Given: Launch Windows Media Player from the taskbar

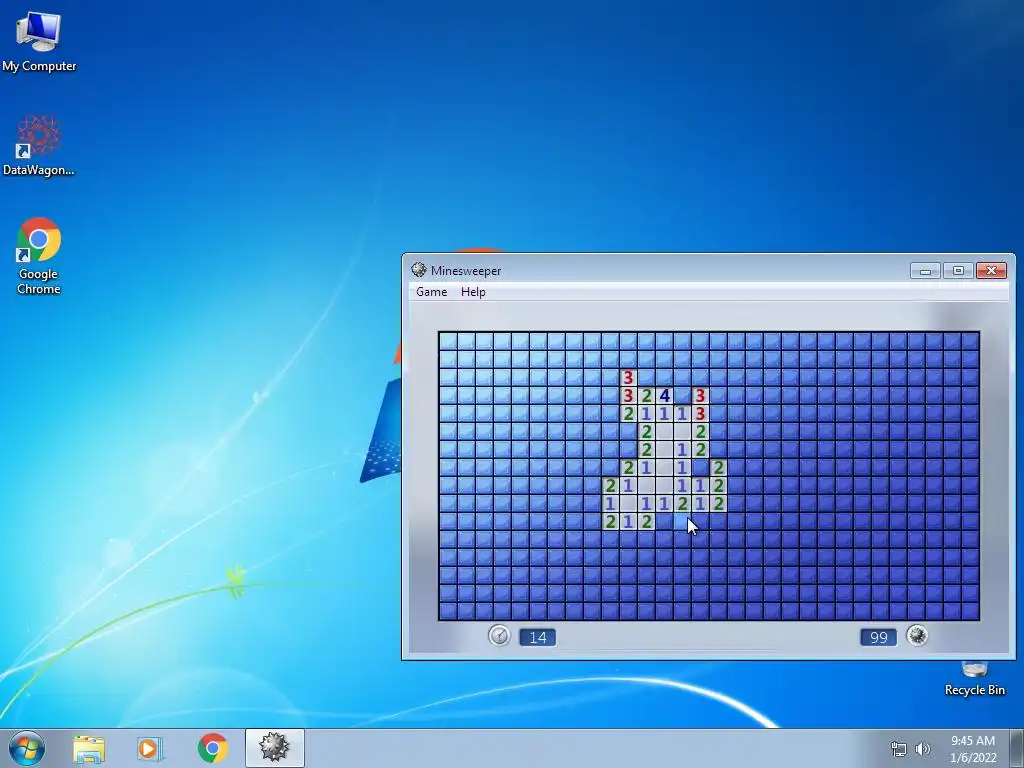Looking at the screenshot, I should [150, 749].
